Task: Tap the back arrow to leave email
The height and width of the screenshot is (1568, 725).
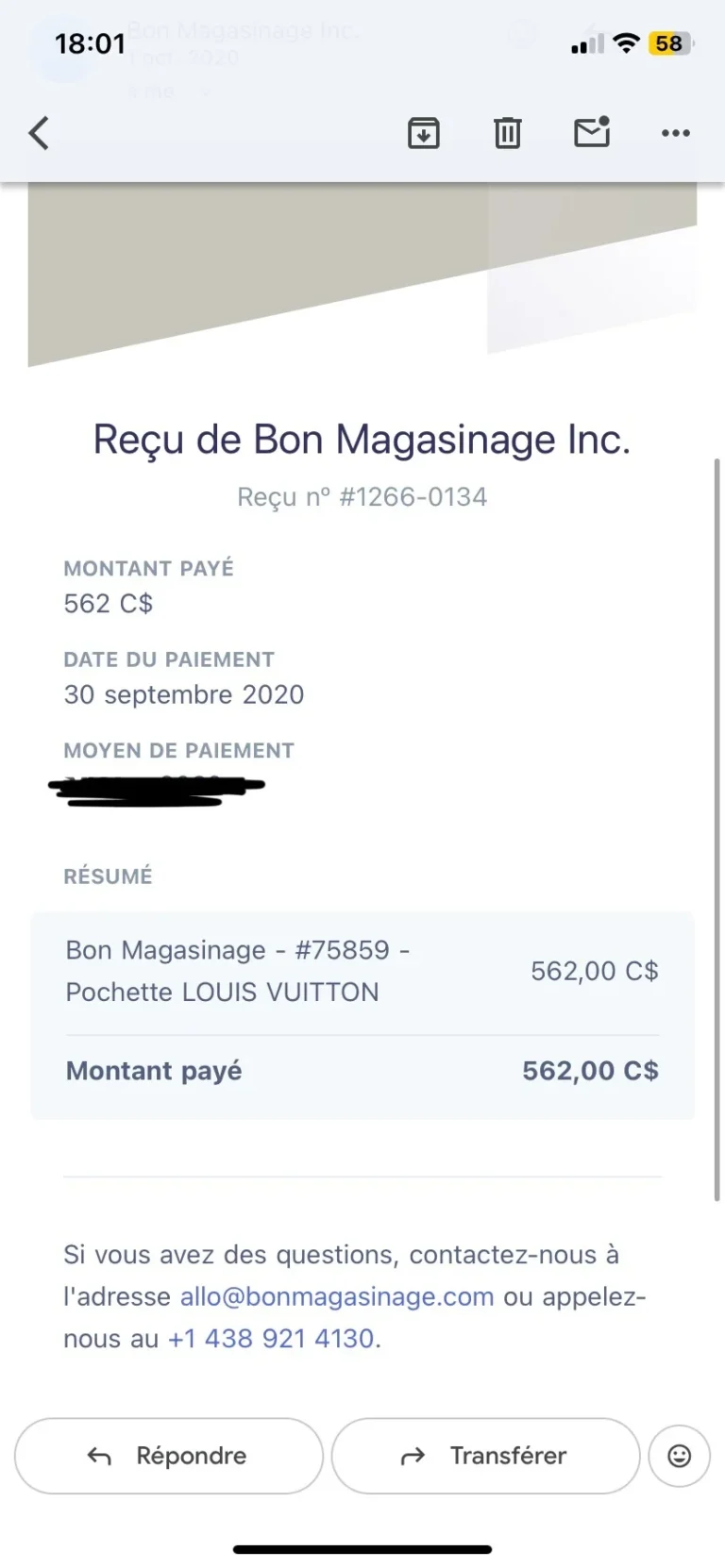Action: (x=39, y=133)
